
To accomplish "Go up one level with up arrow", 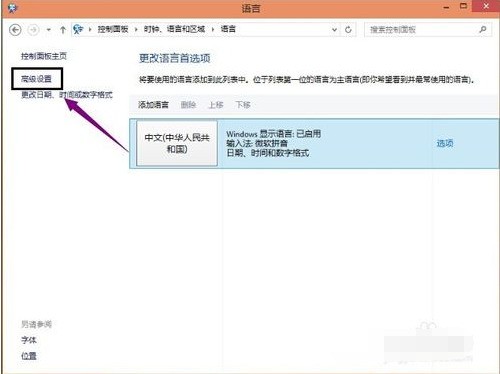I will [x=63, y=30].
